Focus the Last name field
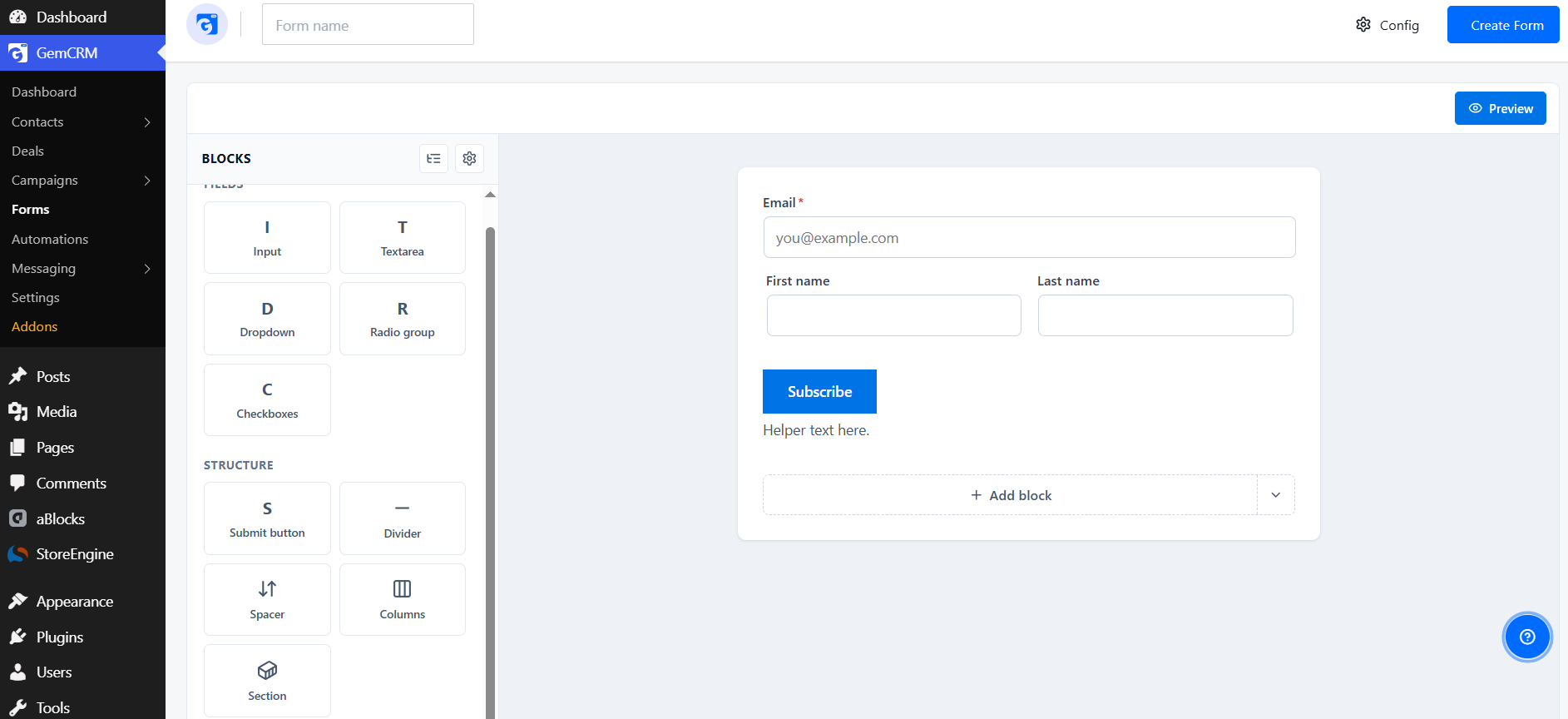Screen dimensions: 1568x719 pyautogui.click(x=1165, y=315)
